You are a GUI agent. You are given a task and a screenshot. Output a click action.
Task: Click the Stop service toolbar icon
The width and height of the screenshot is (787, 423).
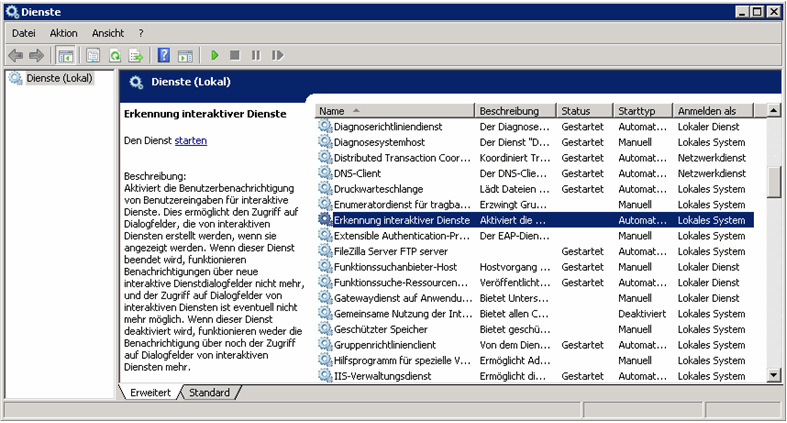click(x=234, y=55)
